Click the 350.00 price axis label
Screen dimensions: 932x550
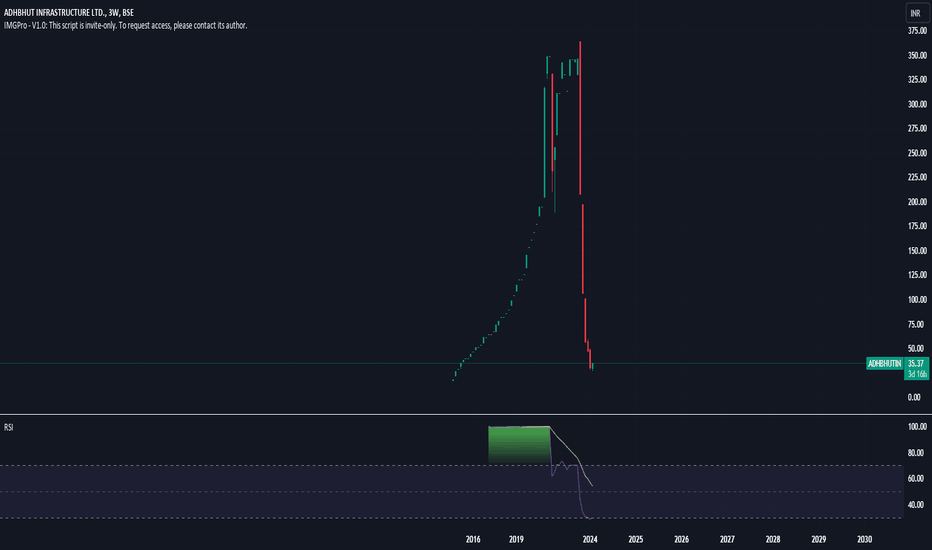(917, 55)
